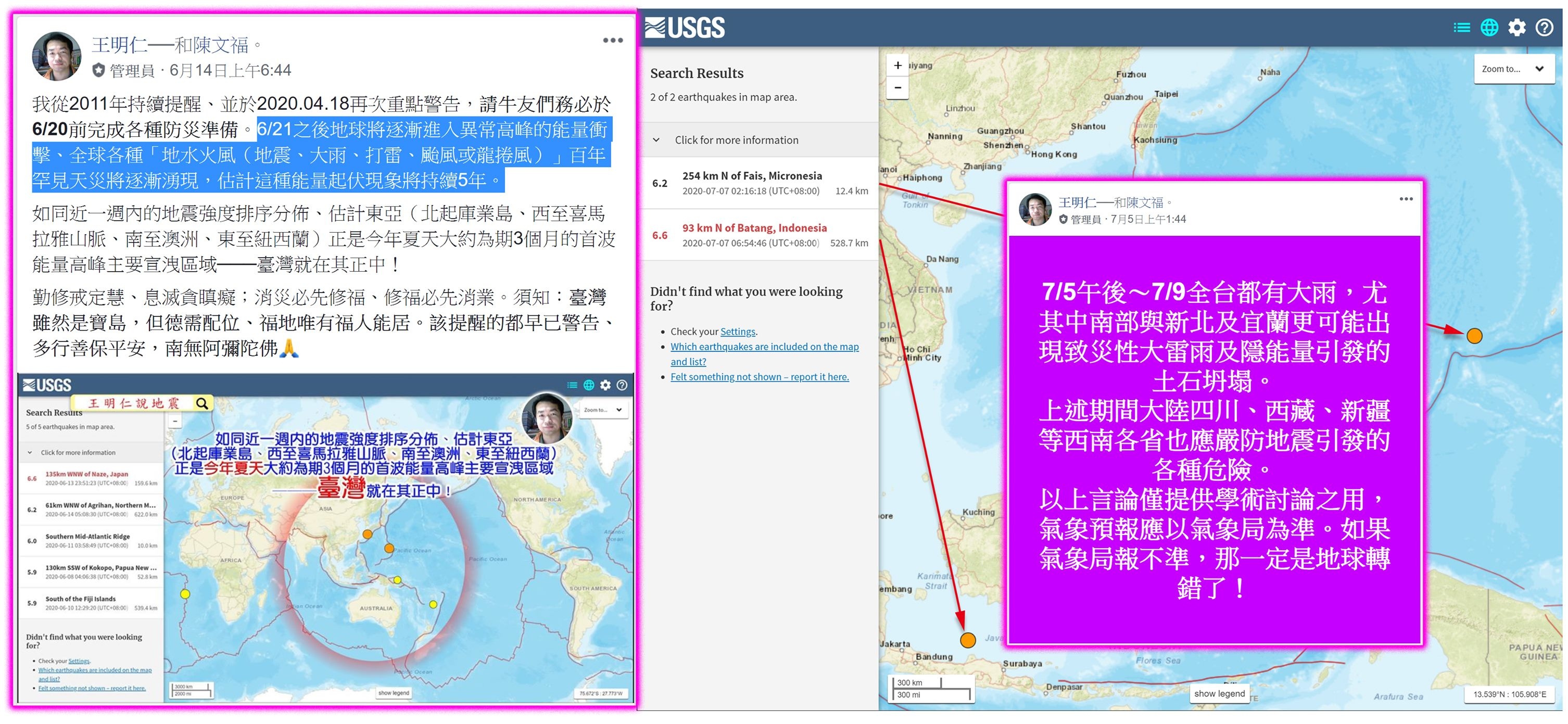
Task: Open help icon in embedded USGS header
Action: 622,385
